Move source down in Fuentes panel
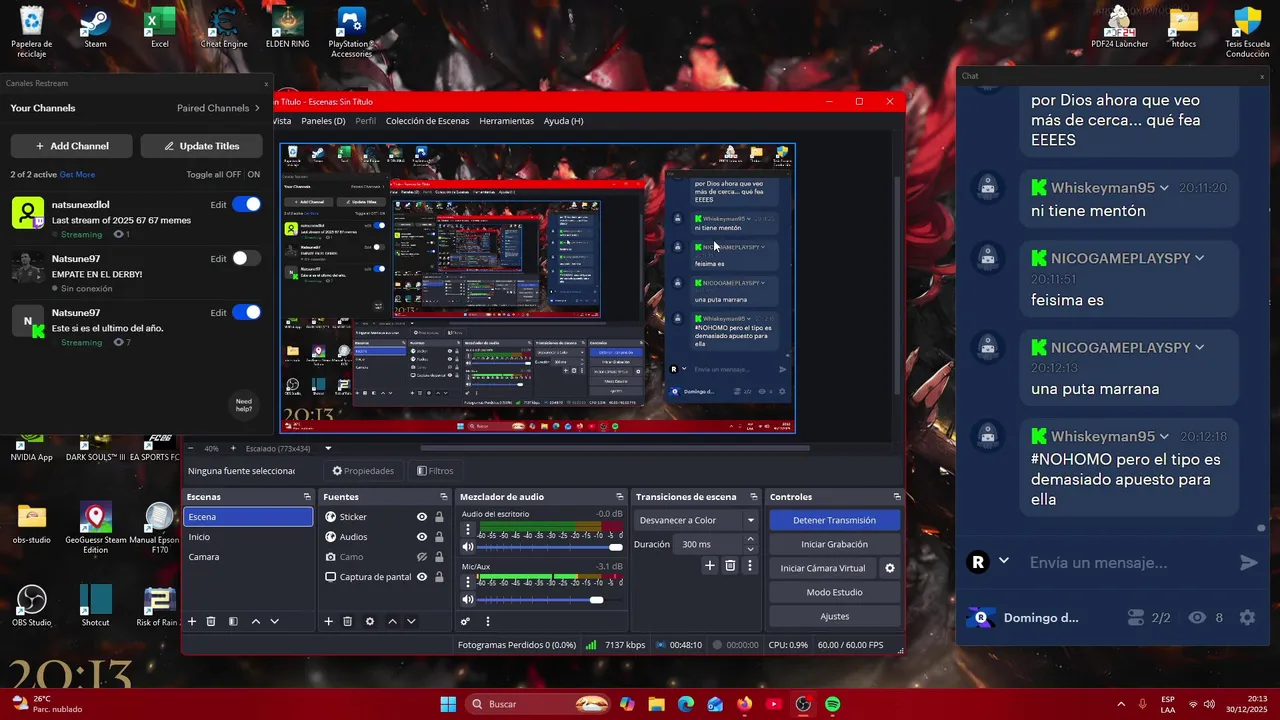The height and width of the screenshot is (720, 1280). tap(411, 621)
